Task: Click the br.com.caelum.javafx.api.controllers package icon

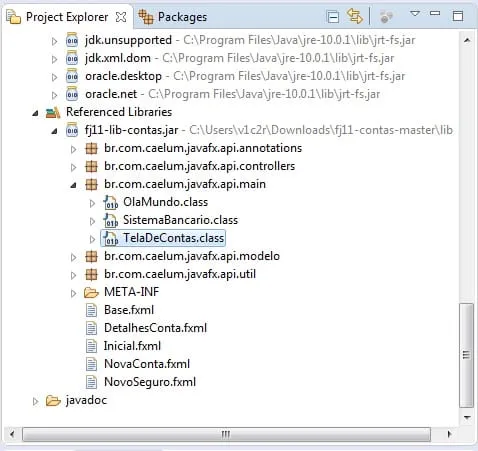Action: point(91,166)
